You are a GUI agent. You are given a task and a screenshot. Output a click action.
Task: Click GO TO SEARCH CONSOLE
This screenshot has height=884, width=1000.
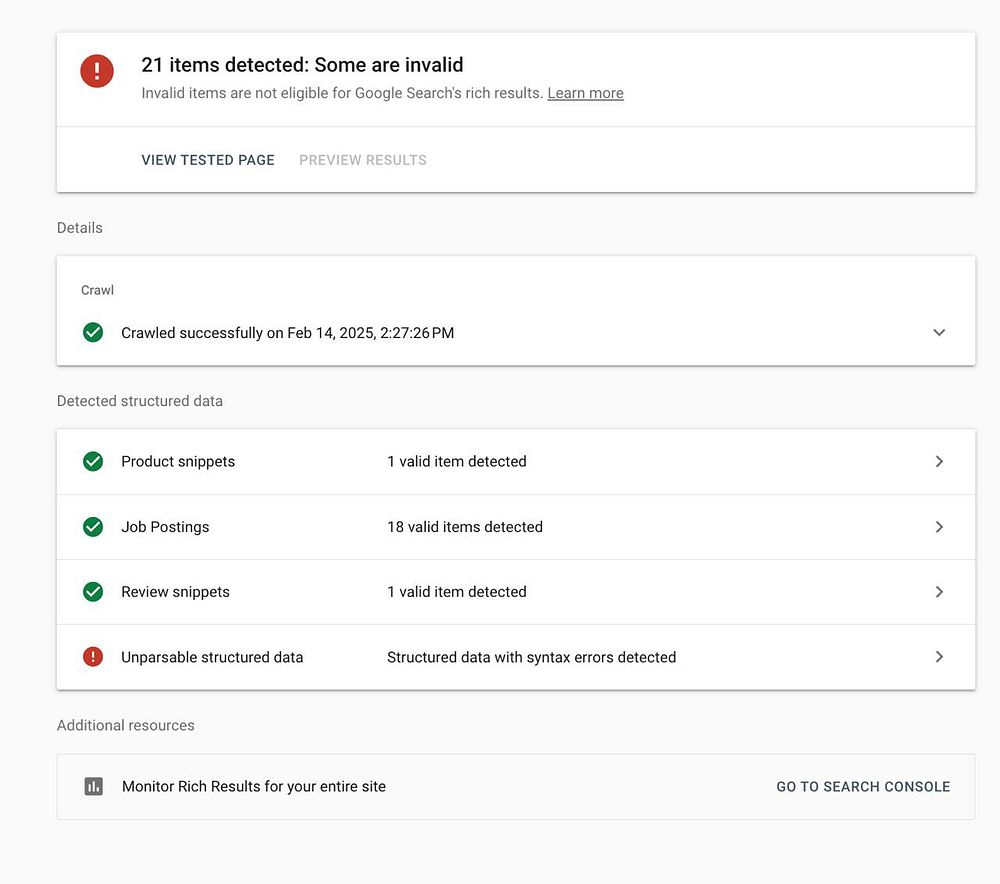(863, 787)
